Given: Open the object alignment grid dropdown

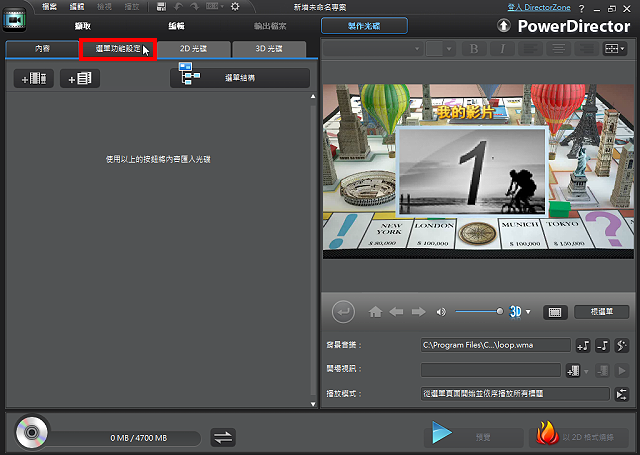Looking at the screenshot, I should [615, 49].
